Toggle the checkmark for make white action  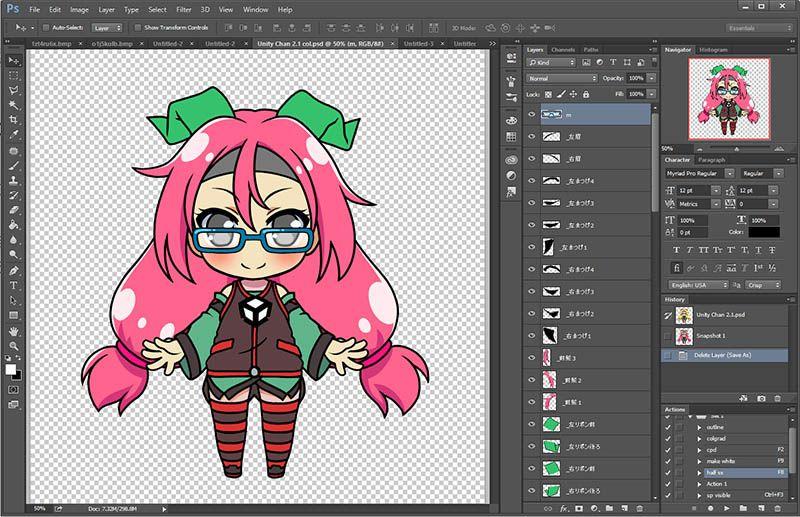tap(668, 461)
